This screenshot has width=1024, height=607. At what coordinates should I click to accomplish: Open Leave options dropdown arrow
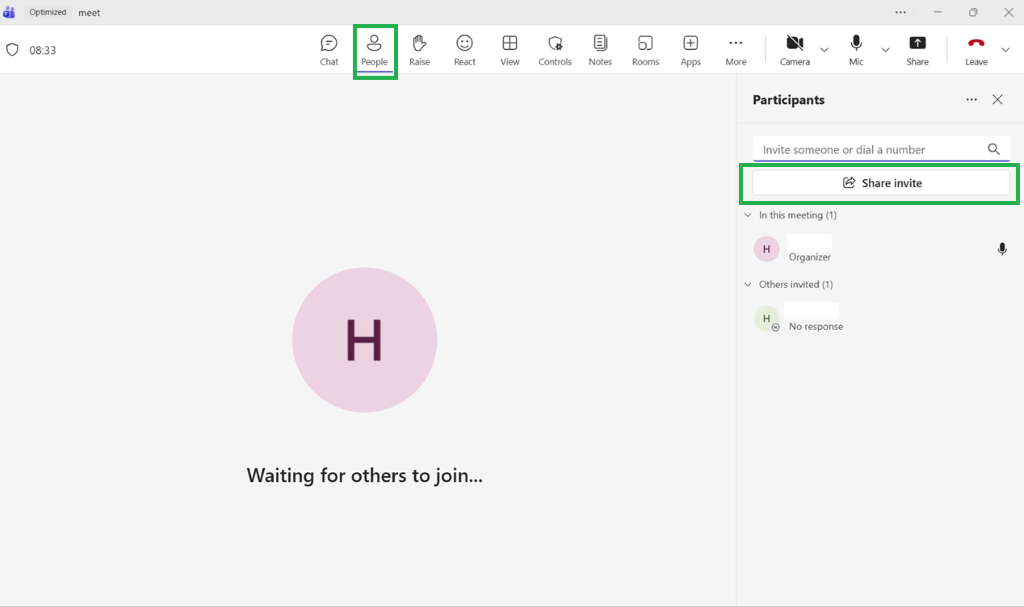pyautogui.click(x=1005, y=50)
